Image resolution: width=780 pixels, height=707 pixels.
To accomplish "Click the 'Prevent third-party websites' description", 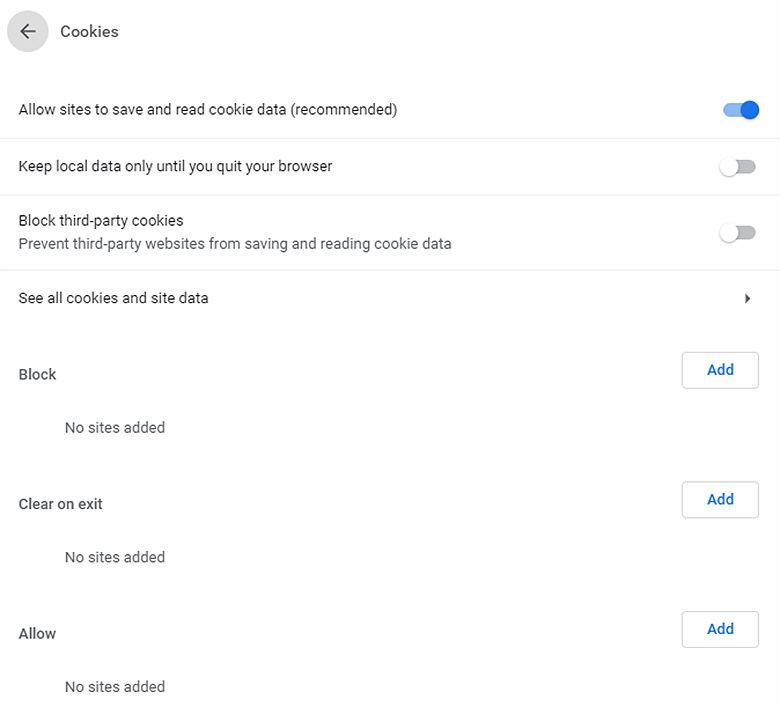I will pos(235,244).
